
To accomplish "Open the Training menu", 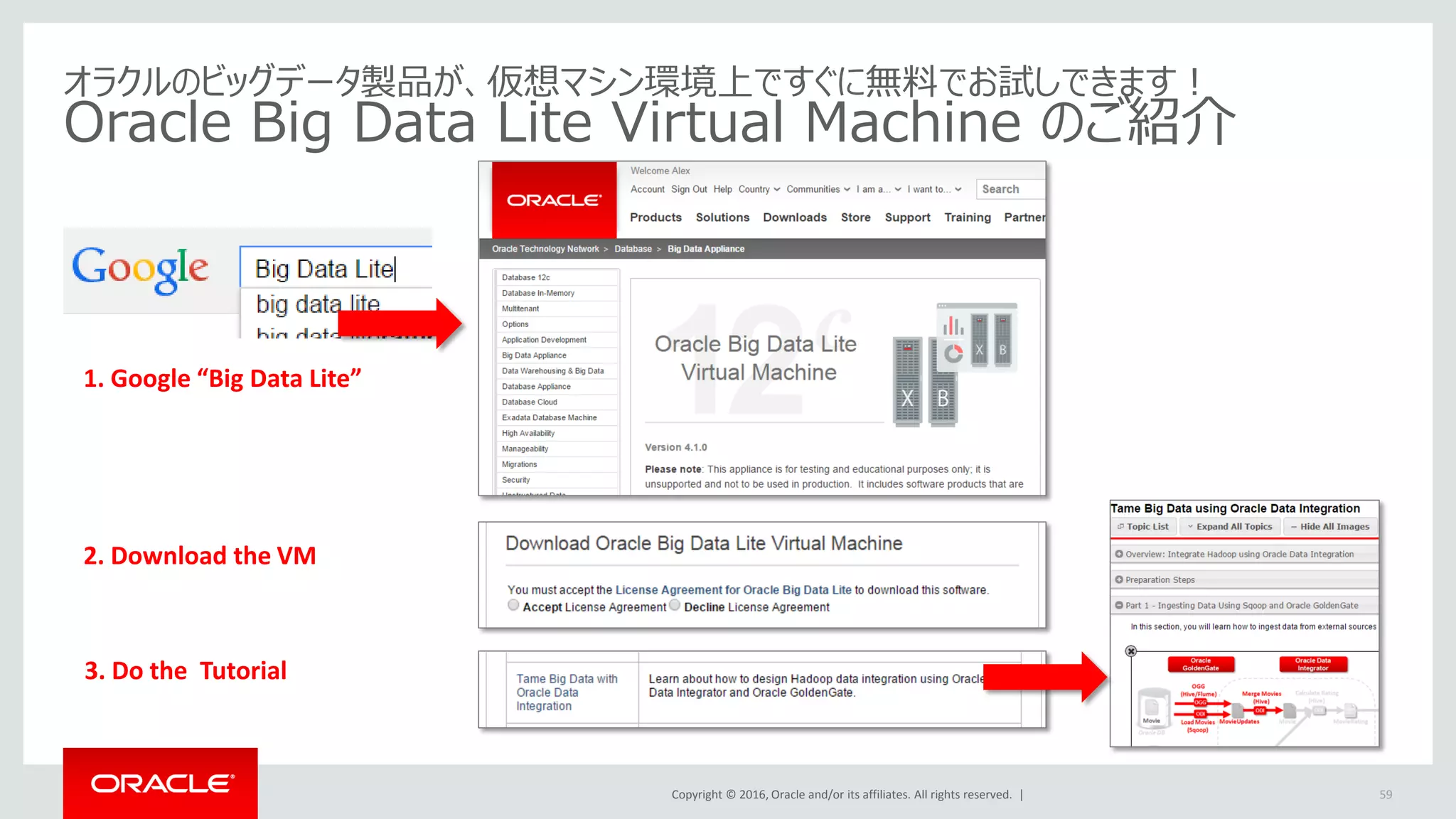I will [x=967, y=218].
